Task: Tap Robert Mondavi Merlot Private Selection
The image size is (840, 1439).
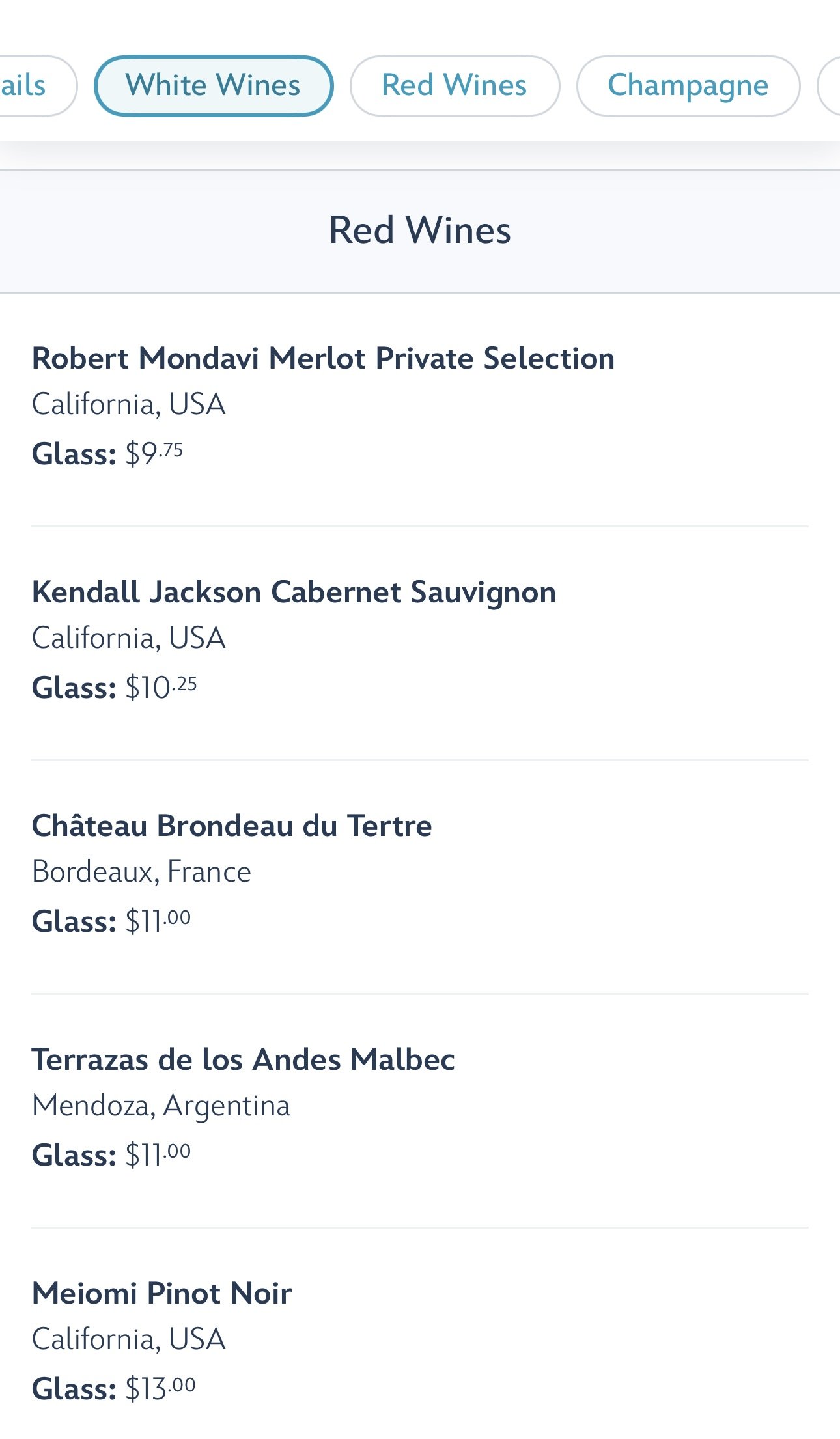Action: click(323, 359)
